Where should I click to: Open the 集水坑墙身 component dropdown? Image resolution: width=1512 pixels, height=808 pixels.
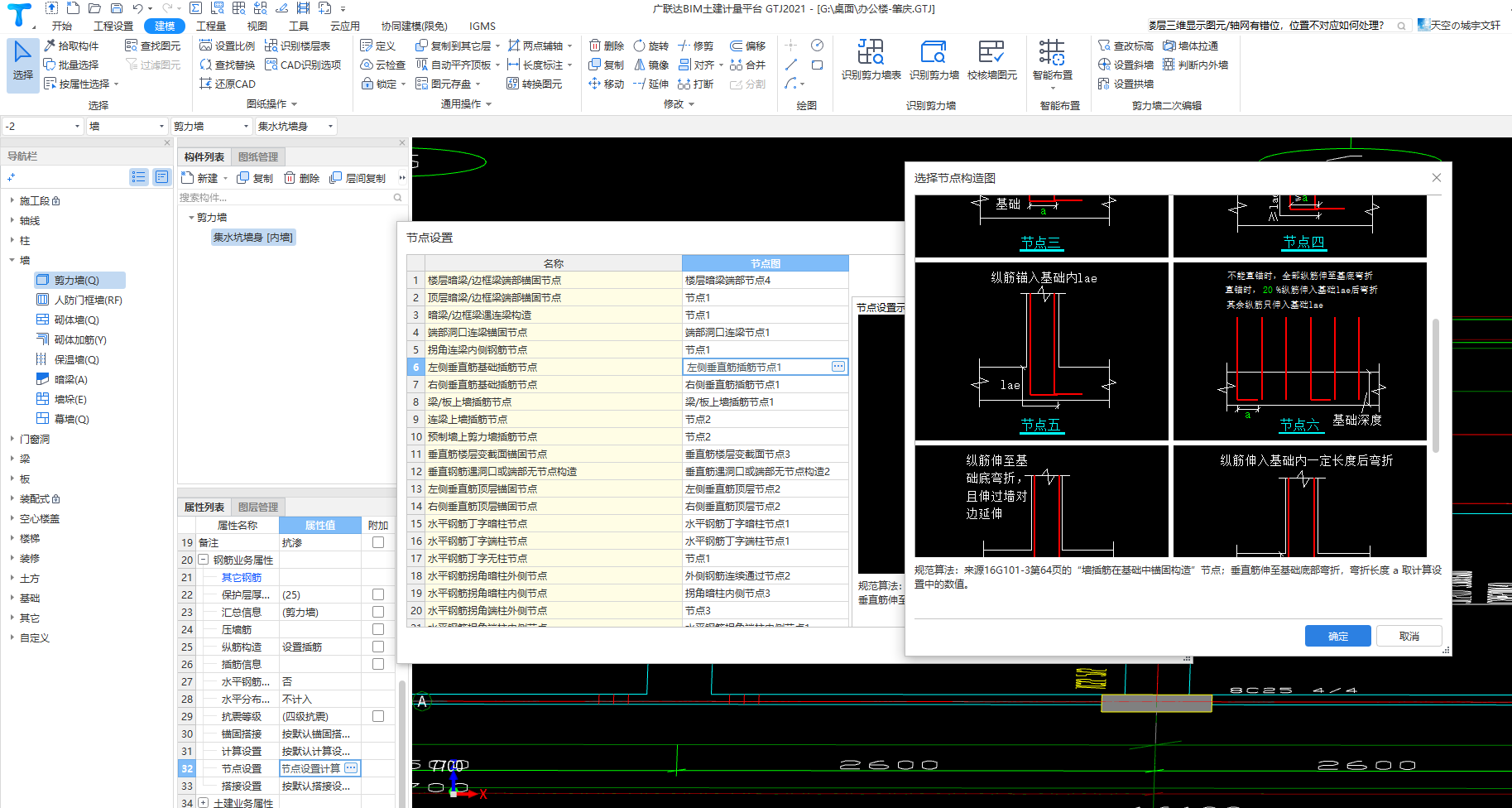296,126
